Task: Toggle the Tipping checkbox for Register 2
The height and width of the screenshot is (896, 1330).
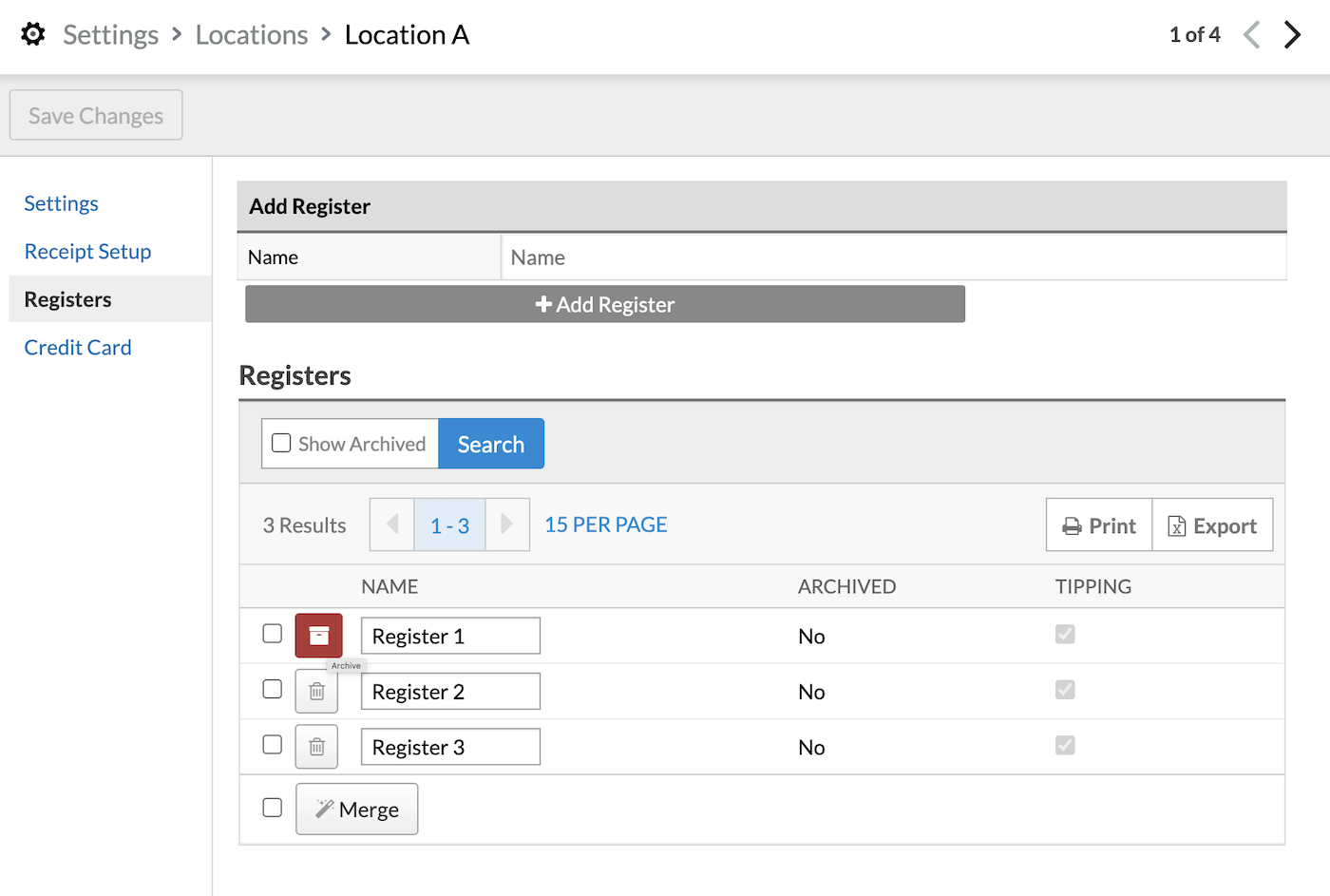Action: 1065,690
